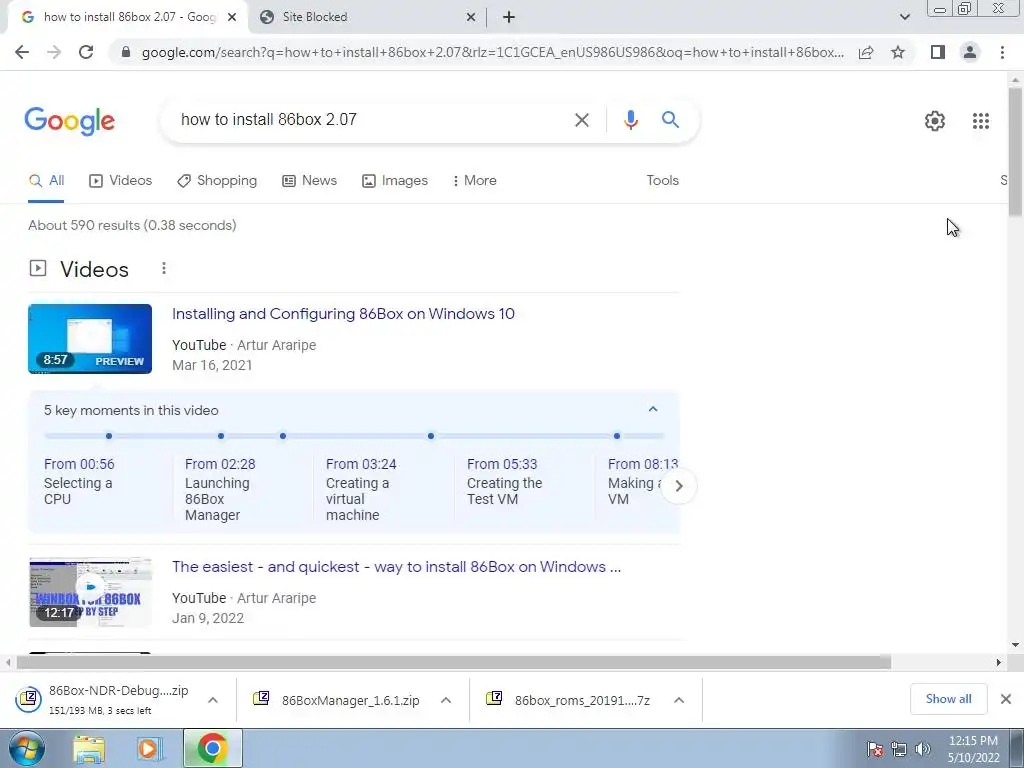The image size is (1024, 768).
Task: Open Chrome three-dot menu
Action: click(1002, 52)
